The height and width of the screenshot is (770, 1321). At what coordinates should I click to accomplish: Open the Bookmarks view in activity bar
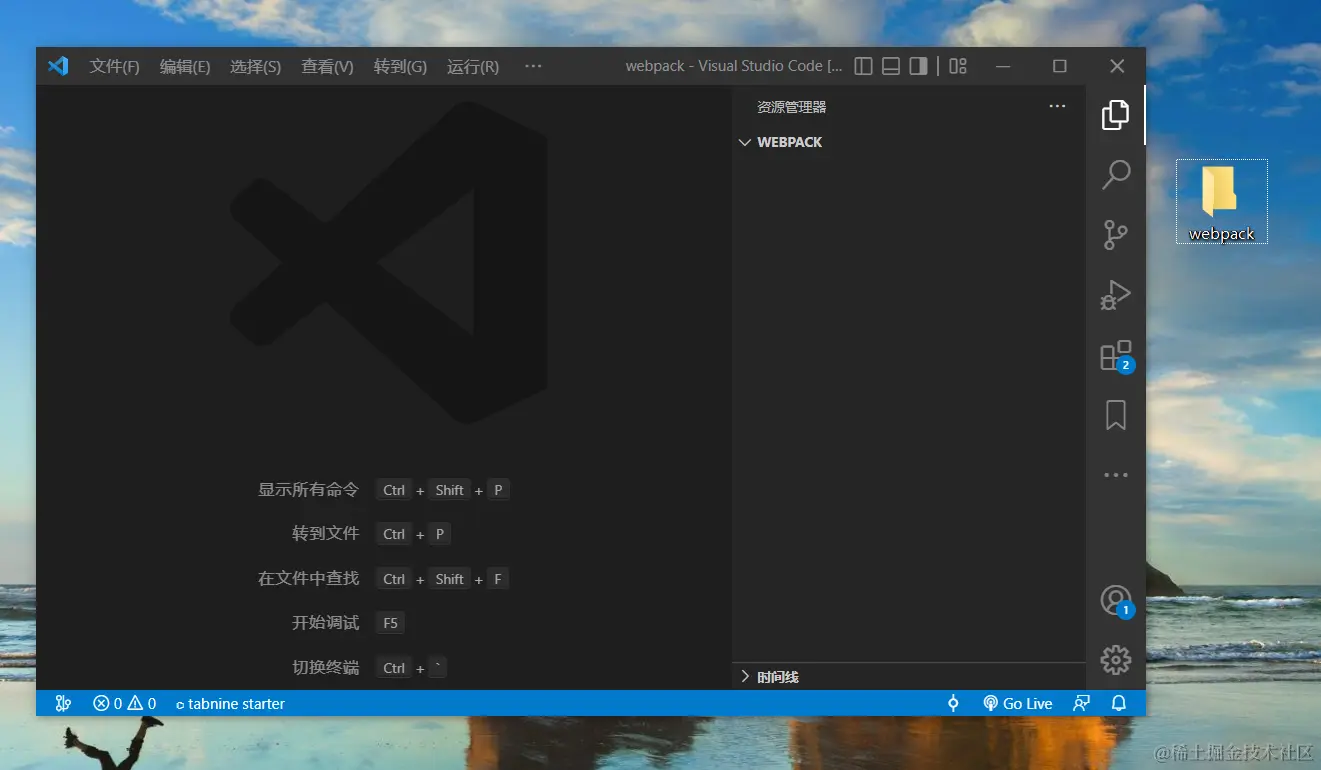1115,415
